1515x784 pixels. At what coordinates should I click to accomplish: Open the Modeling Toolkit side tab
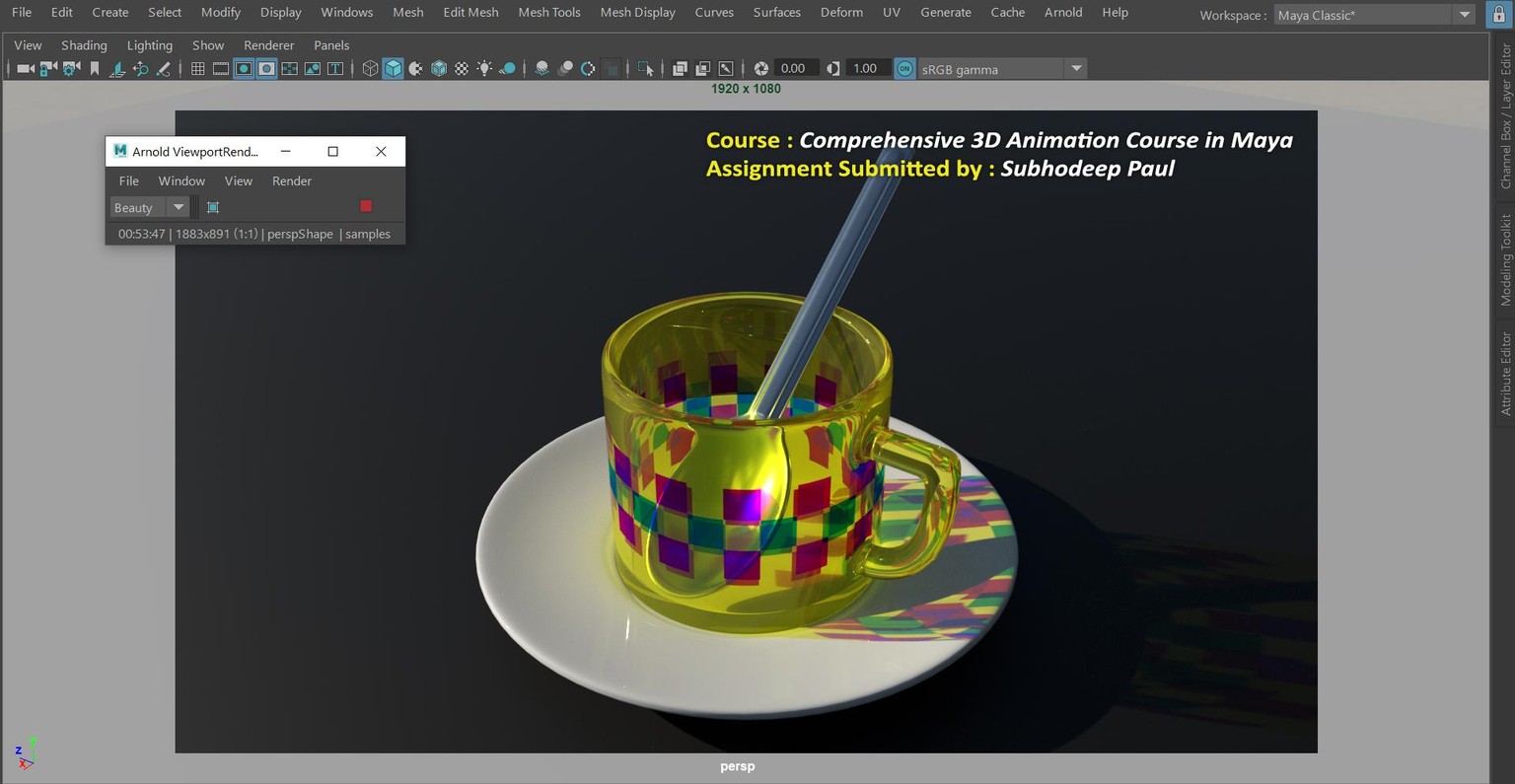tap(1505, 259)
